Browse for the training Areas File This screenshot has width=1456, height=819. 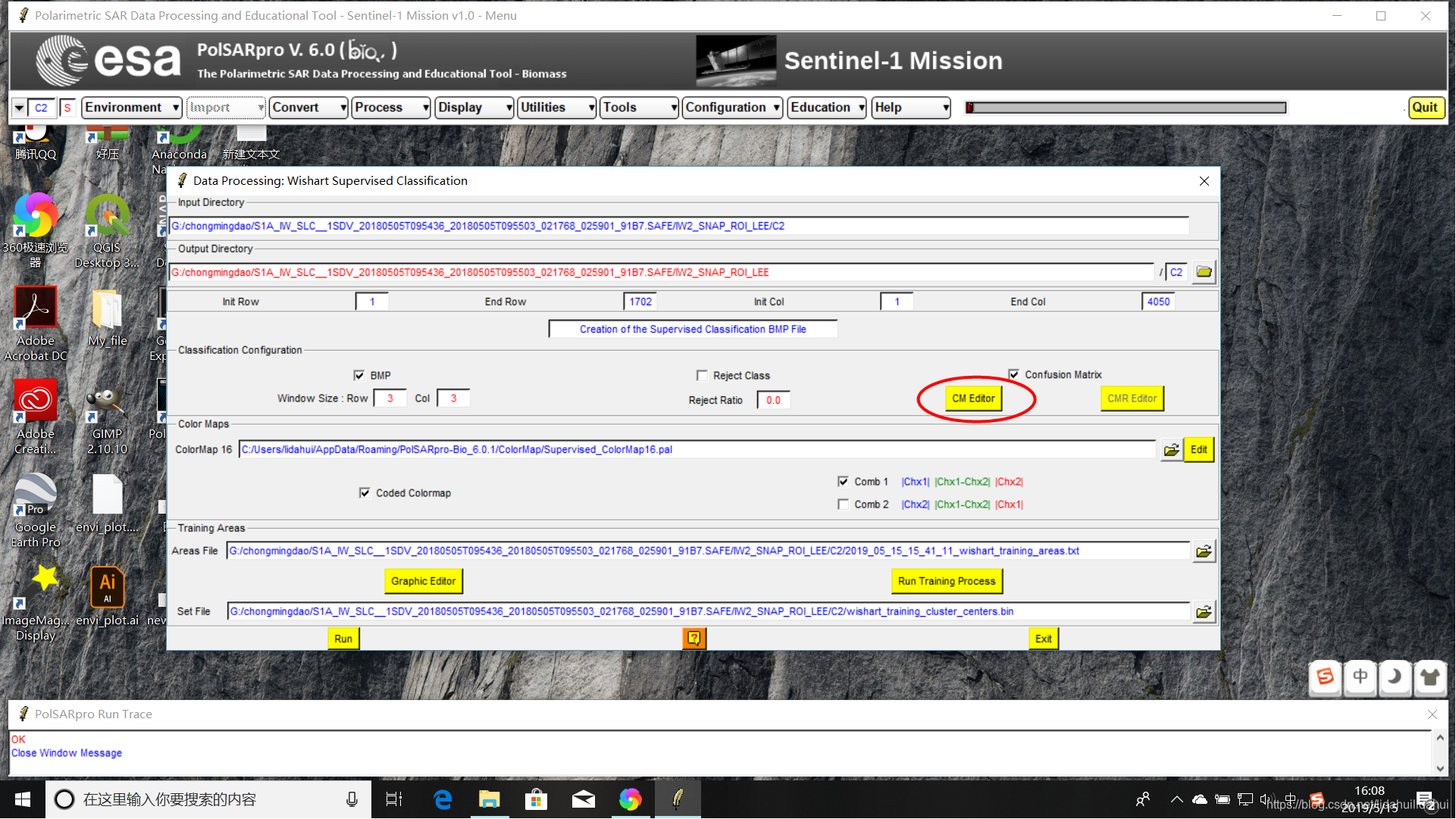[1204, 552]
